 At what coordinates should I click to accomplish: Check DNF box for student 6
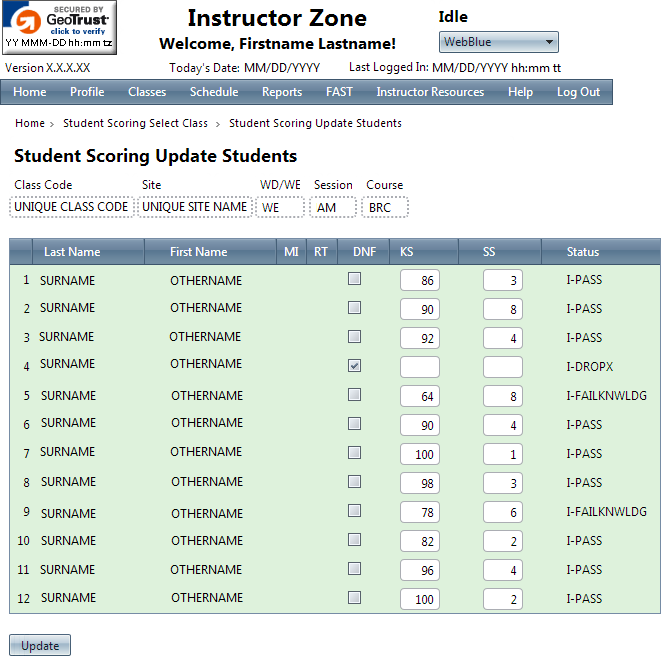pos(354,424)
